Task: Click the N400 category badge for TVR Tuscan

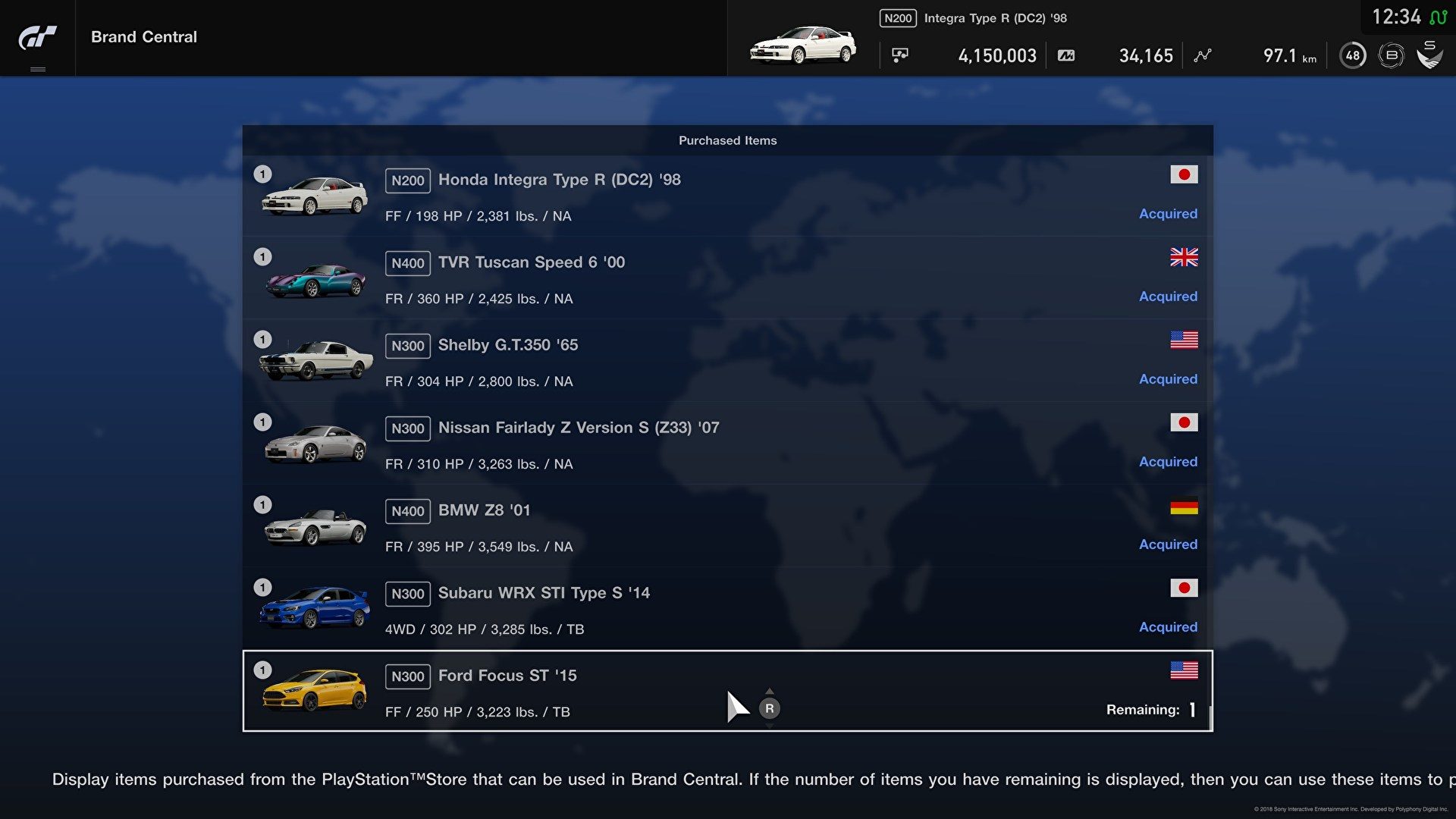Action: [x=408, y=263]
